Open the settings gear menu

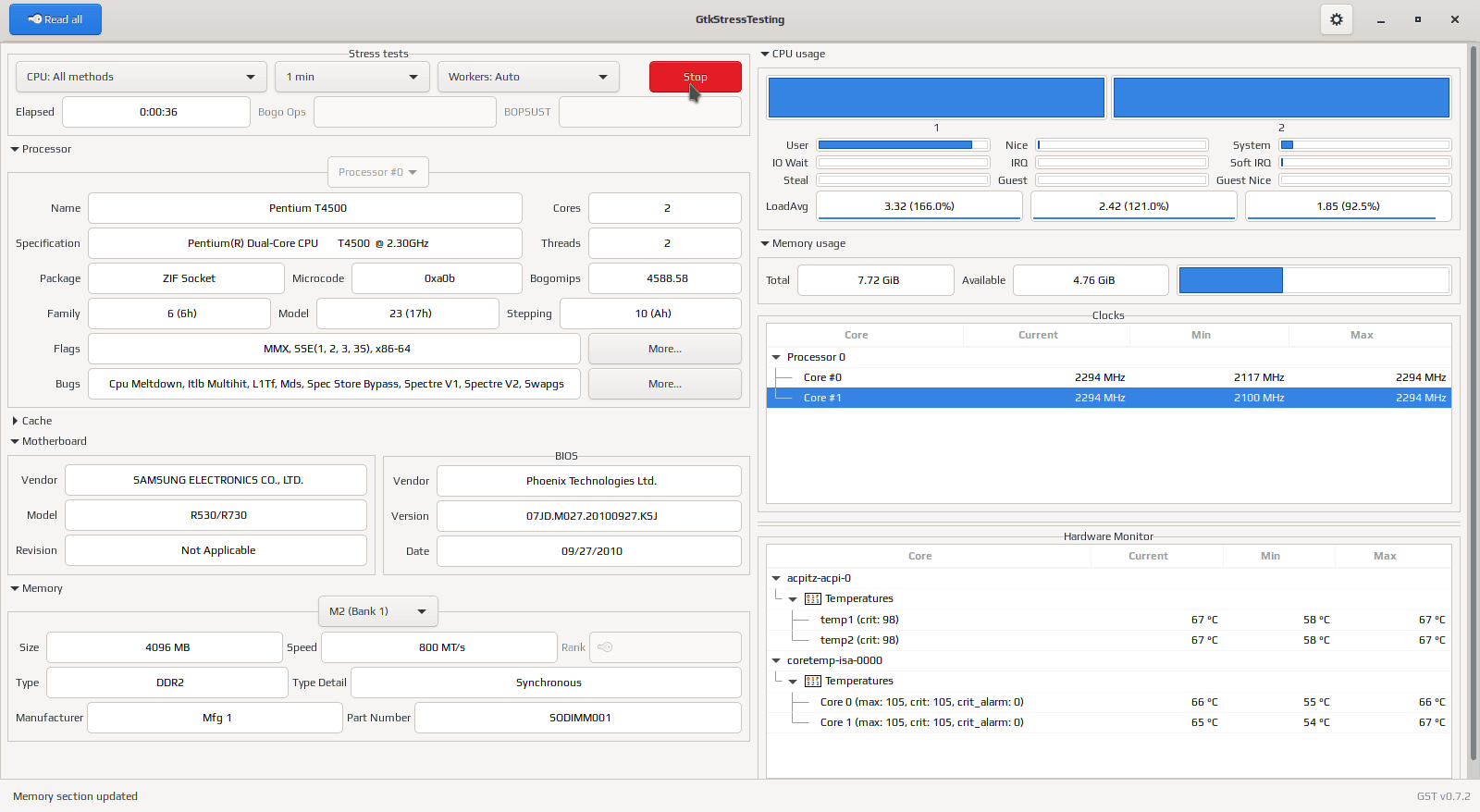(1336, 19)
